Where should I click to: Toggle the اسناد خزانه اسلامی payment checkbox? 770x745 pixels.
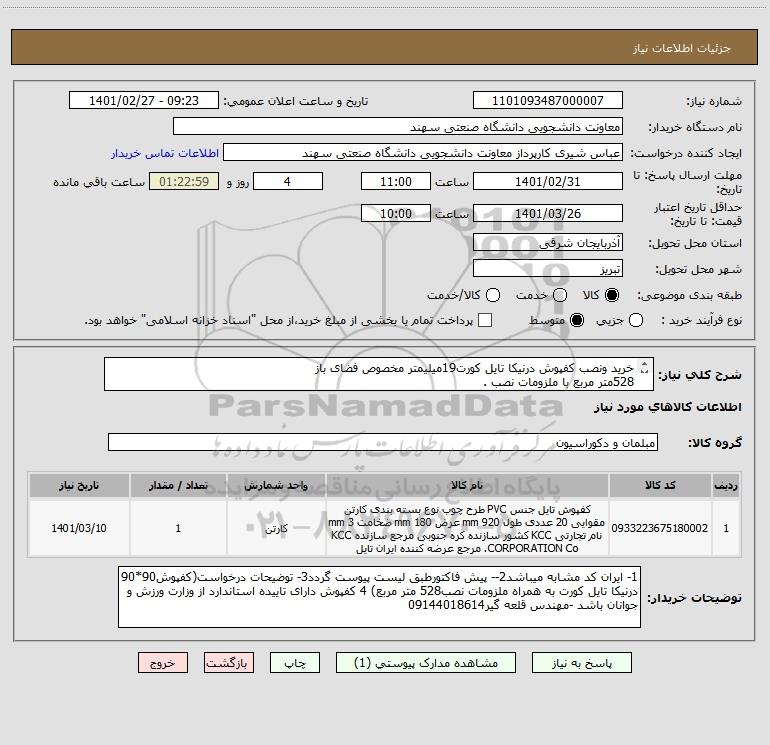pos(485,320)
